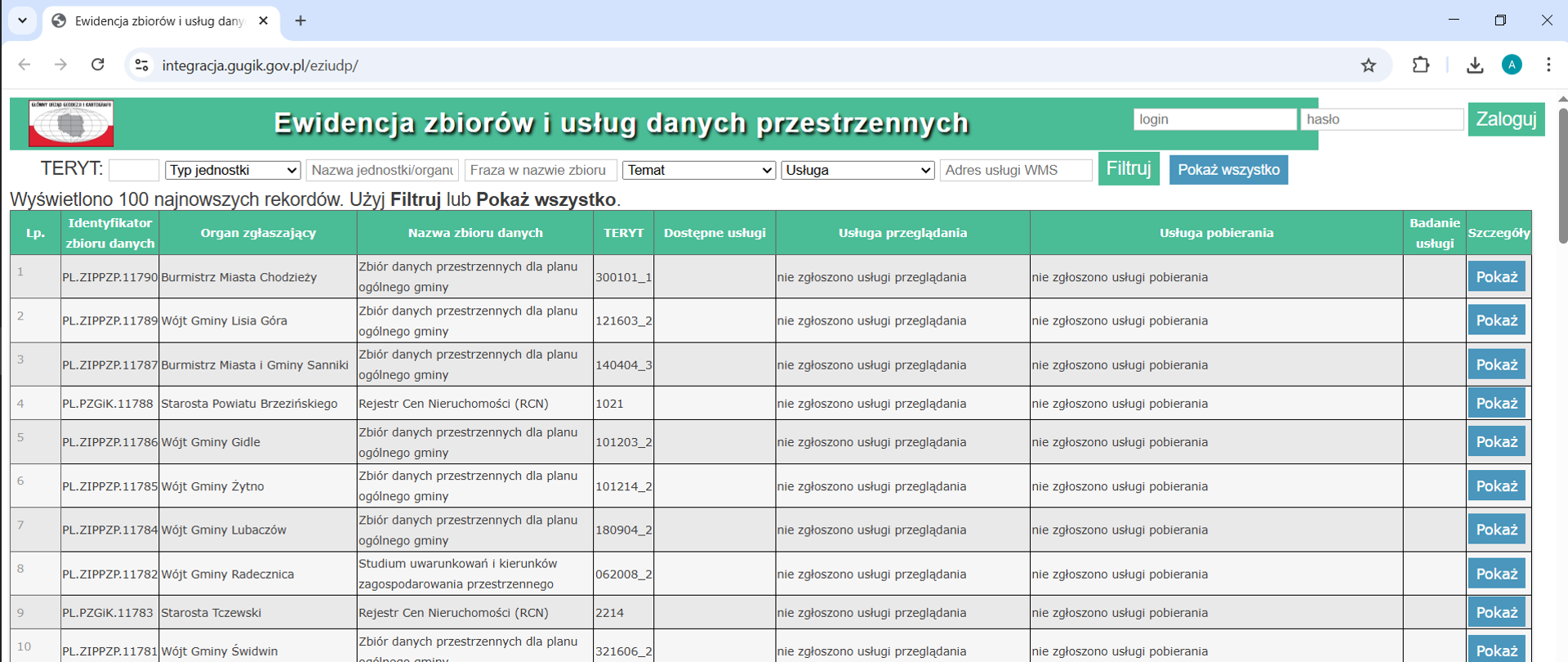Open the Usługa dropdown filter

click(857, 170)
